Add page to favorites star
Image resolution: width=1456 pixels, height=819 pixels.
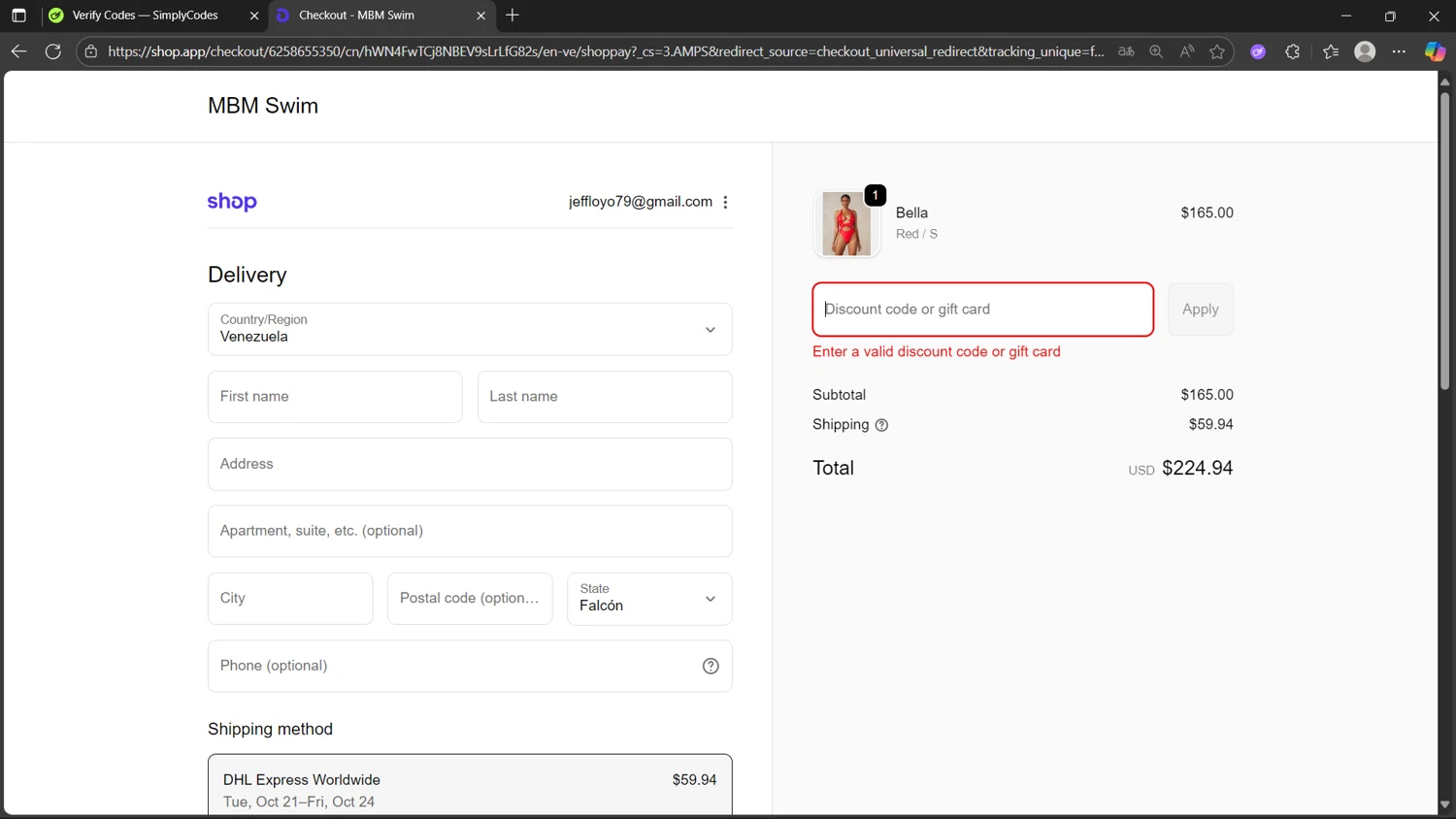click(1217, 51)
